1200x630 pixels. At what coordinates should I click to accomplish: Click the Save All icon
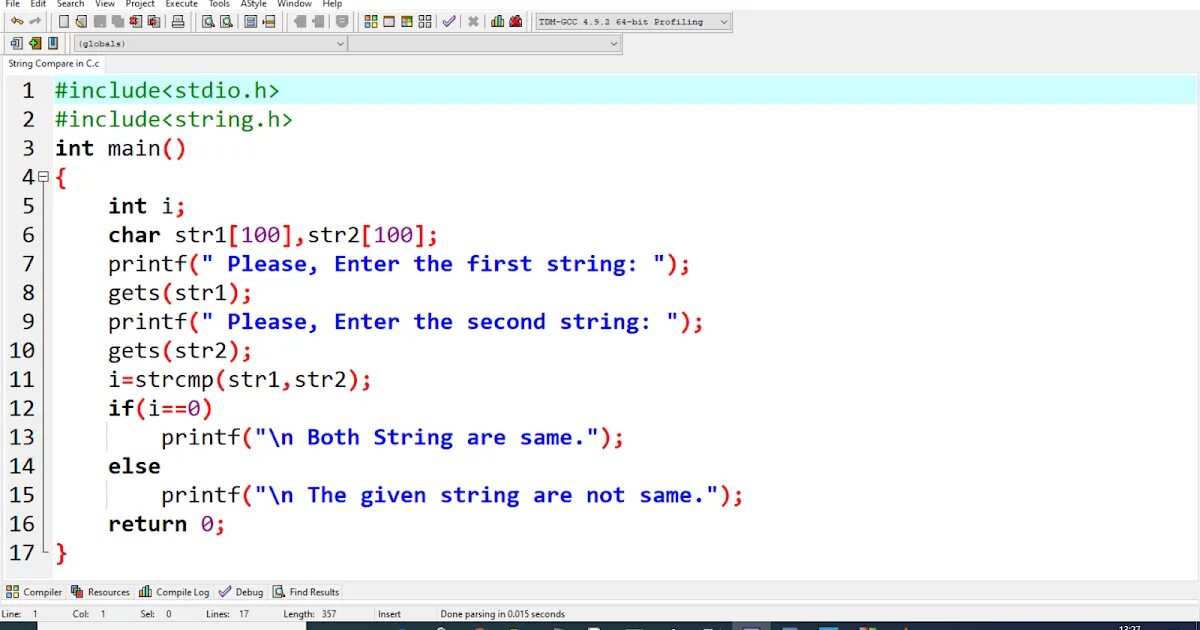click(x=117, y=21)
